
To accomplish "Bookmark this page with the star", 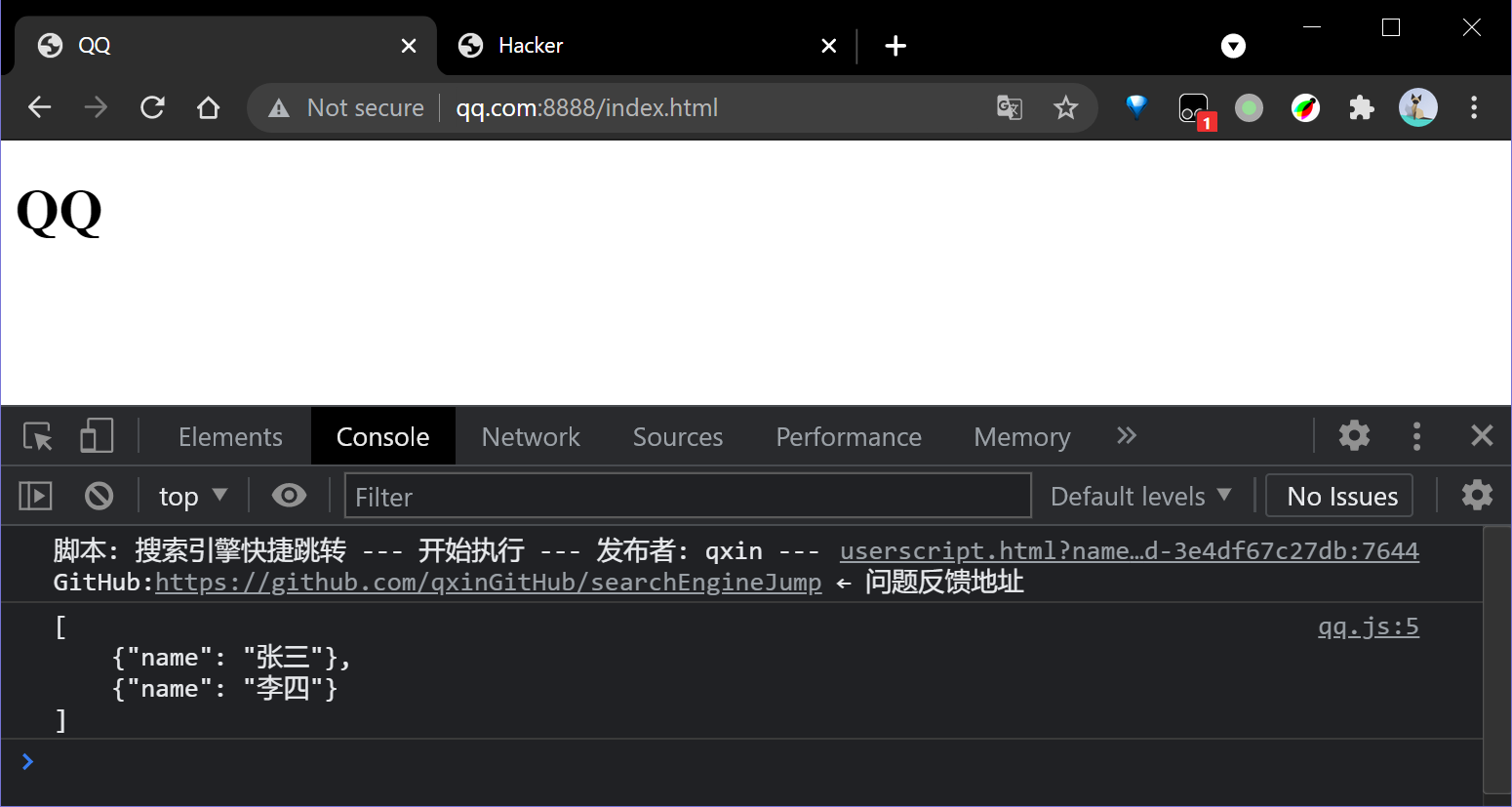I will click(1065, 107).
